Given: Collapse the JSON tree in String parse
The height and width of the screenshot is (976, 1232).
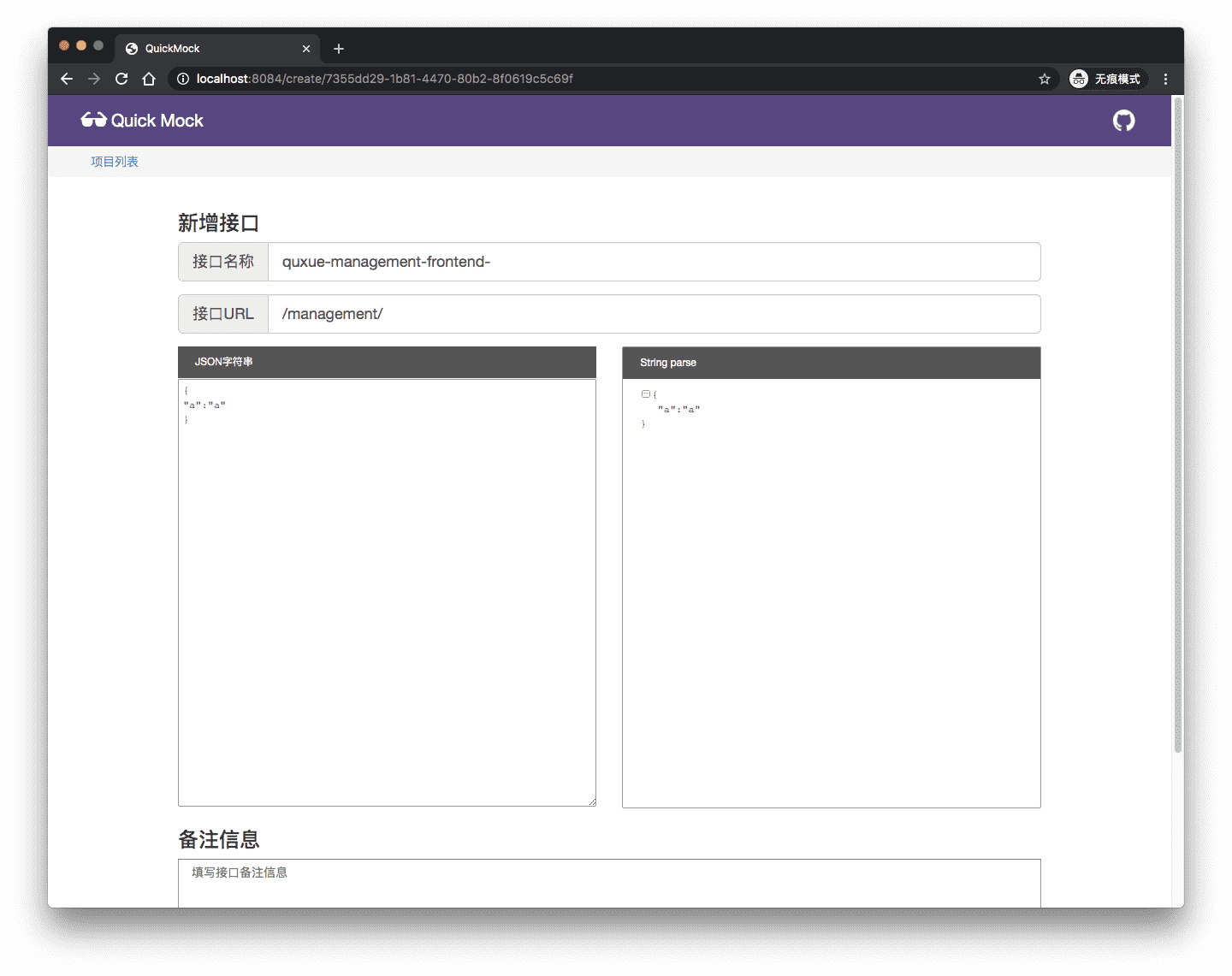Looking at the screenshot, I should point(645,394).
